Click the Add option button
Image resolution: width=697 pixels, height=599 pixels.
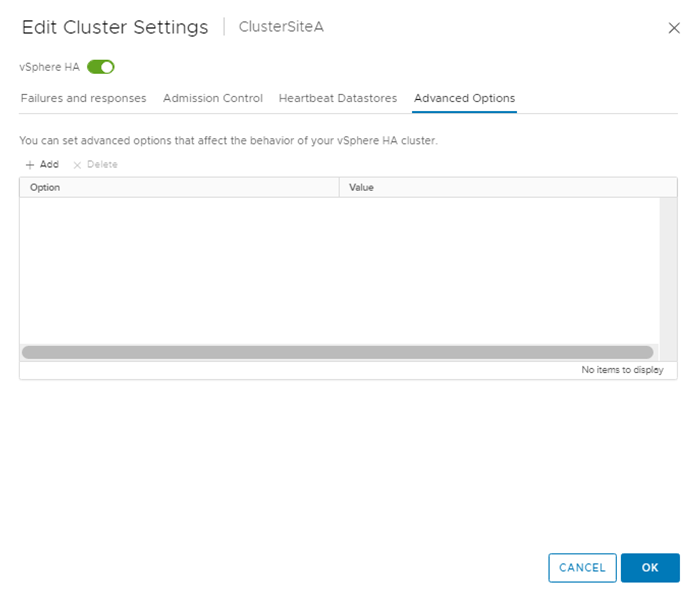(42, 164)
